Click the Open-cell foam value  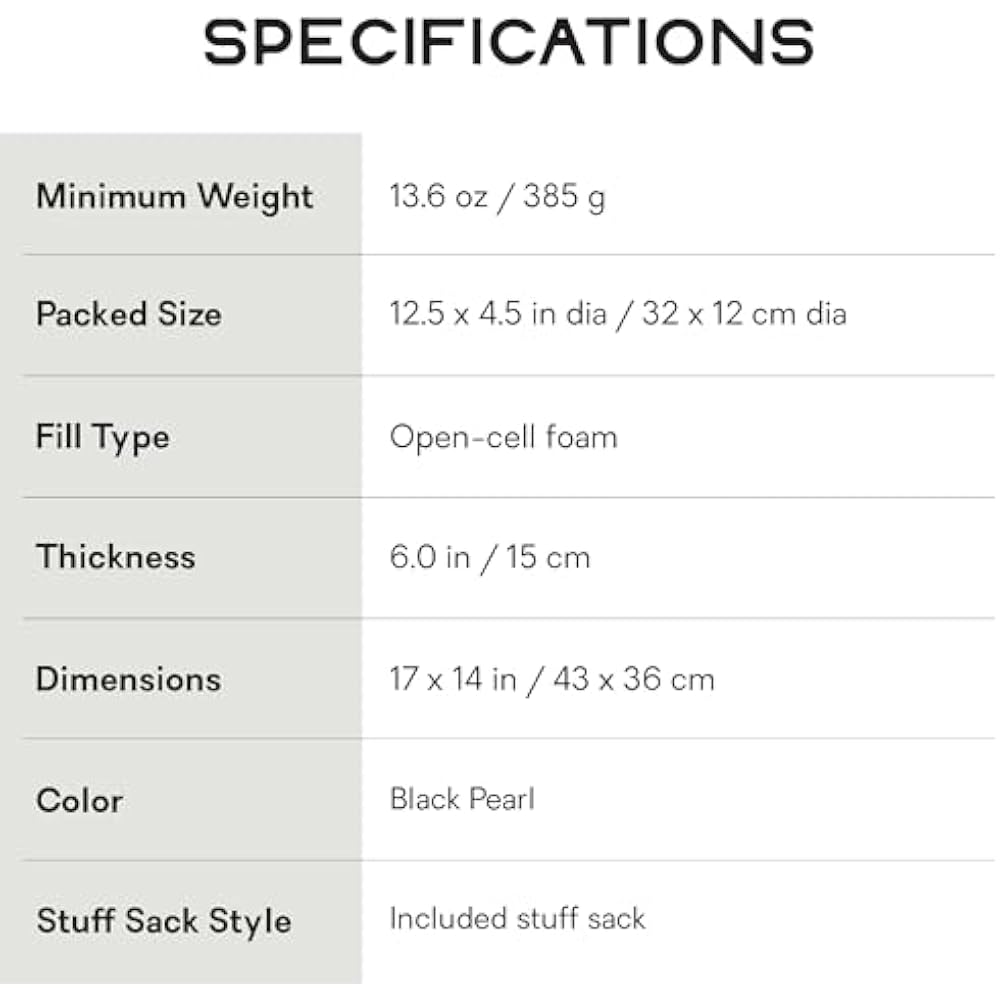(503, 437)
